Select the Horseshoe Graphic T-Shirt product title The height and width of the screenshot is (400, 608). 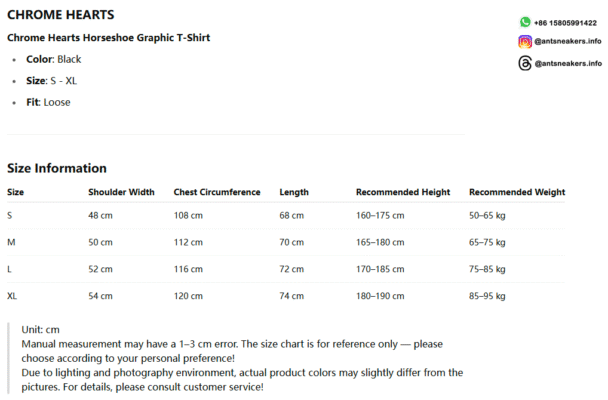point(109,38)
